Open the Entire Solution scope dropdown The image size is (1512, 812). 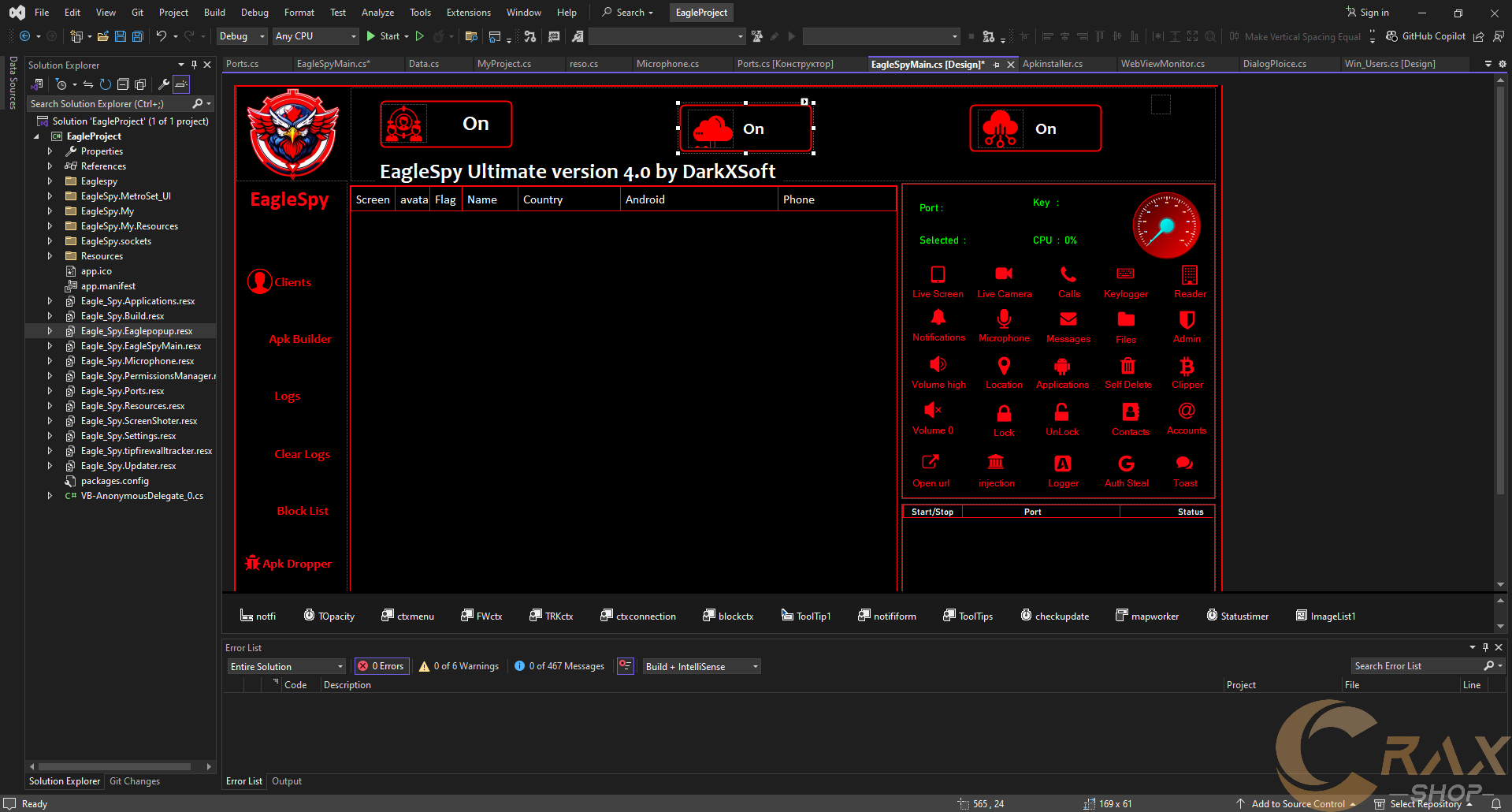click(287, 666)
